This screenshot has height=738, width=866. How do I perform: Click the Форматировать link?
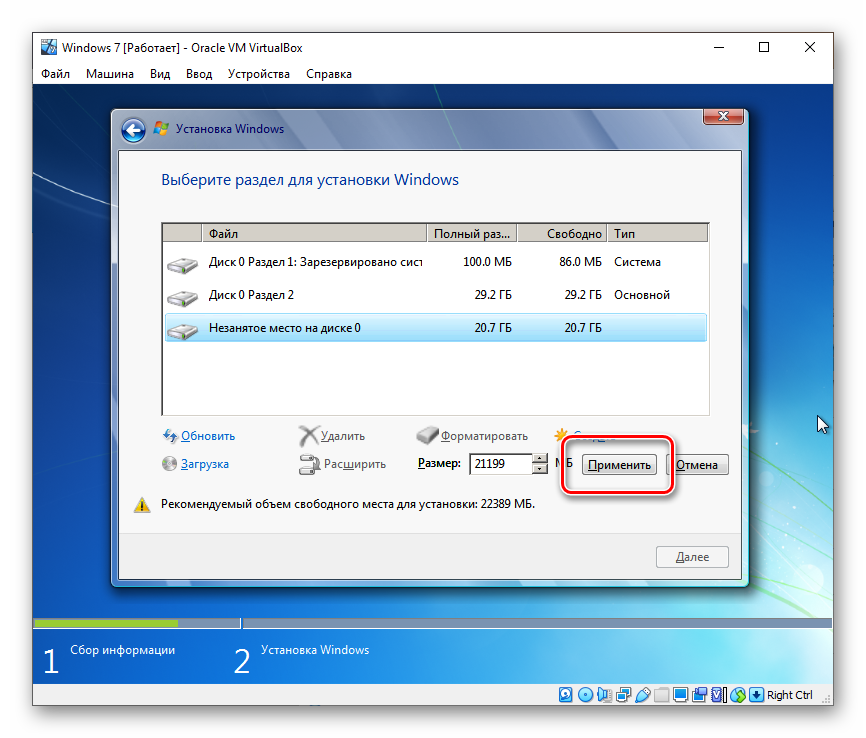tap(484, 436)
